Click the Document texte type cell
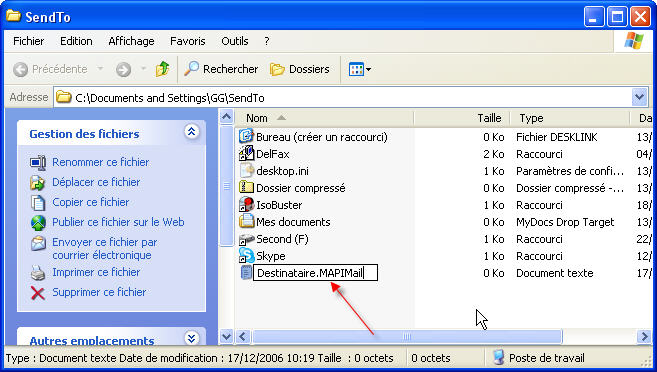The image size is (657, 372). (554, 273)
